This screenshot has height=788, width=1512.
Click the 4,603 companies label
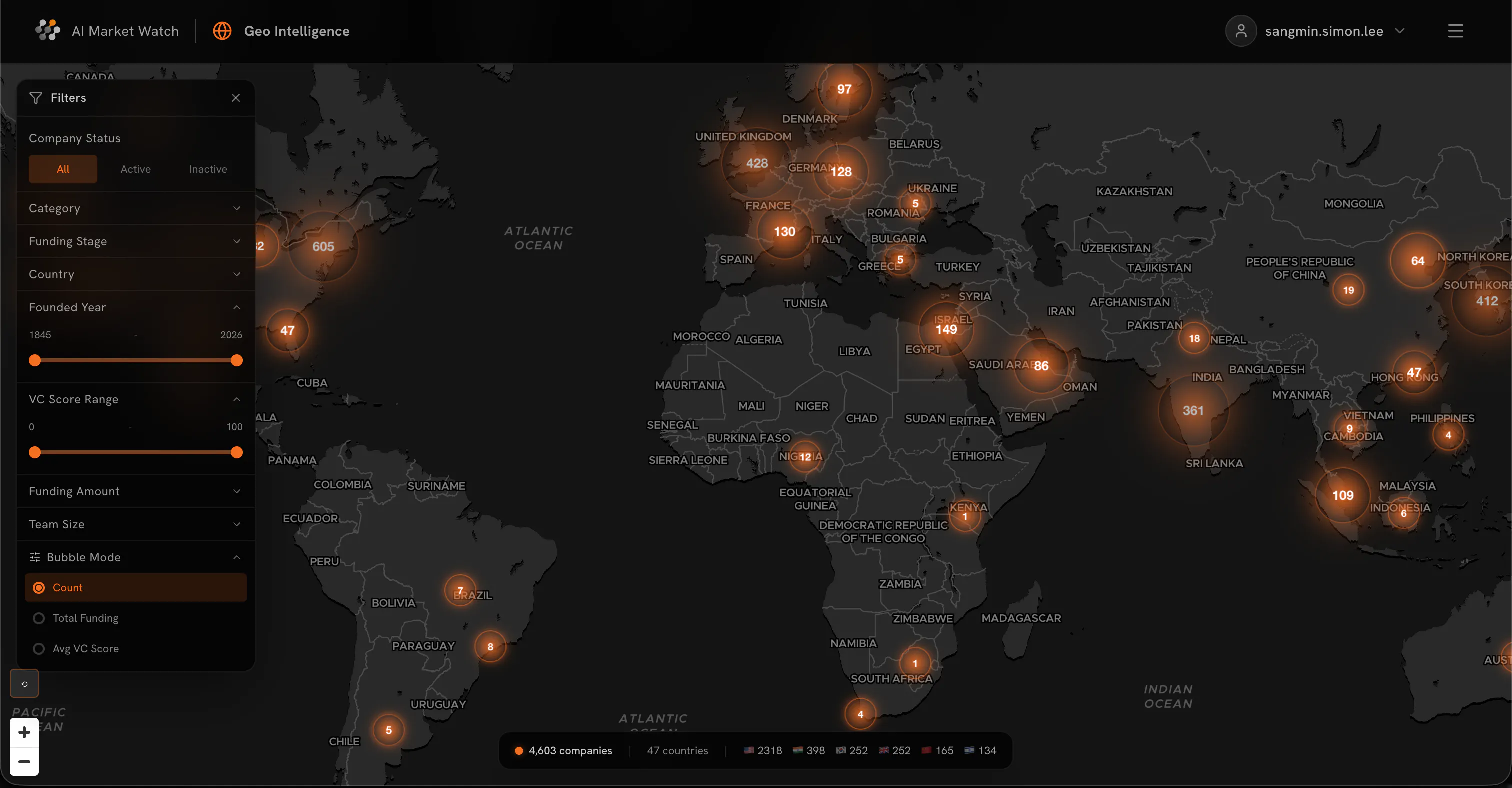point(570,751)
